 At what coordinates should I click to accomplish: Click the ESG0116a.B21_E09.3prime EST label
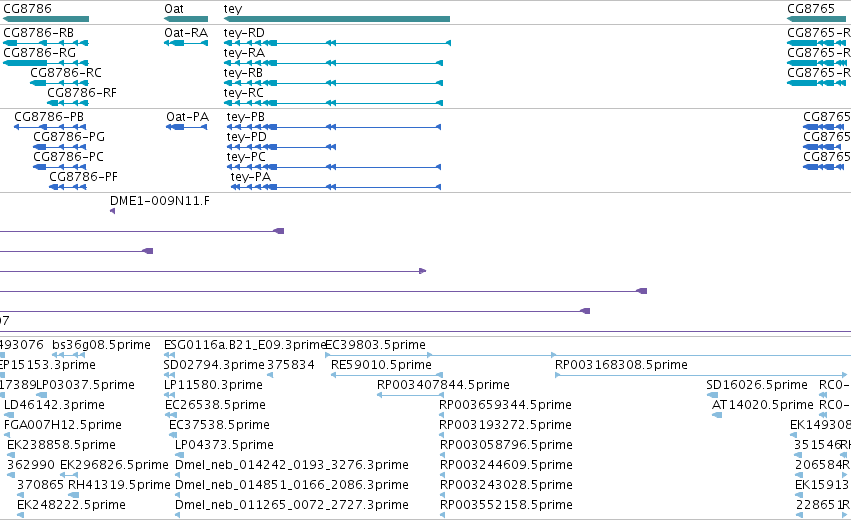(x=245, y=345)
